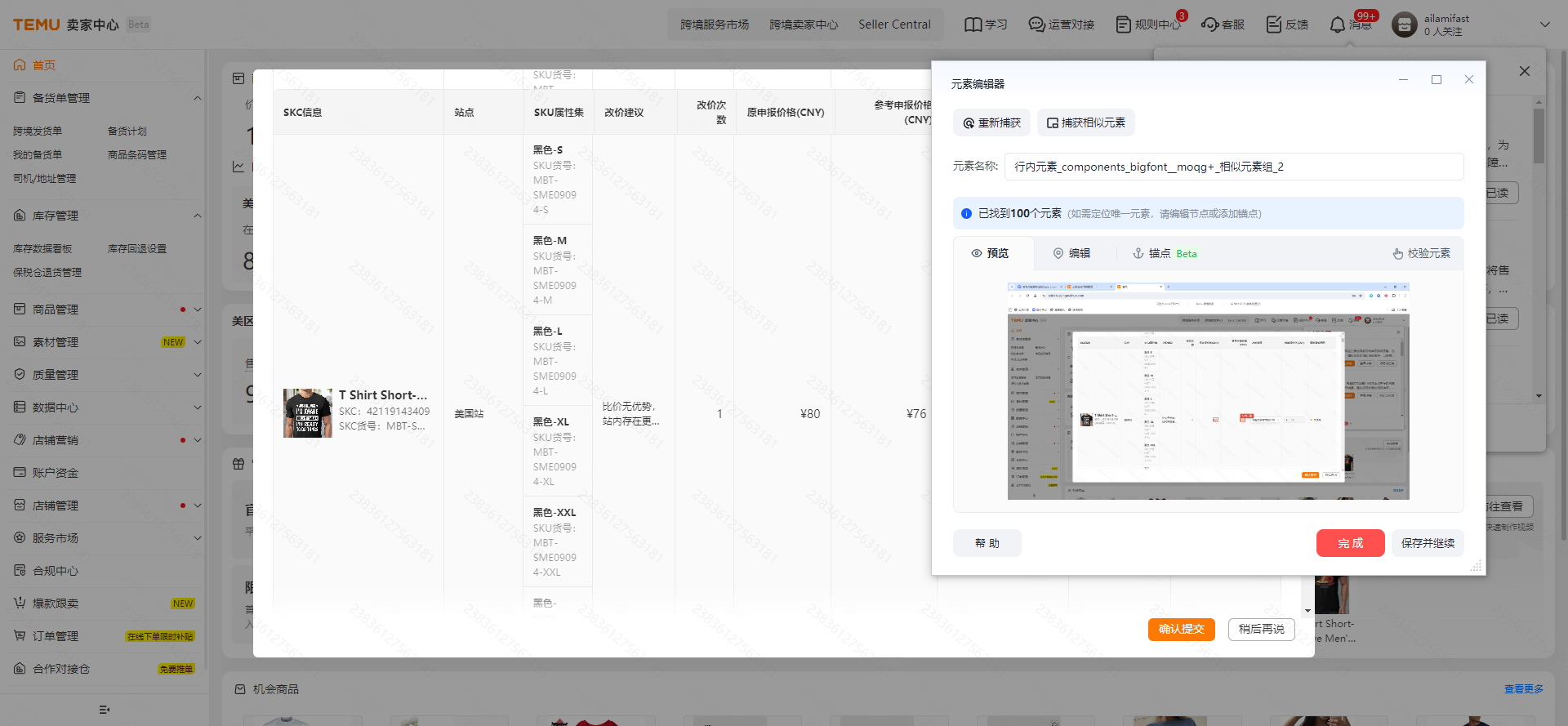Click the element name input field
The height and width of the screenshot is (726, 1568).
(1233, 167)
